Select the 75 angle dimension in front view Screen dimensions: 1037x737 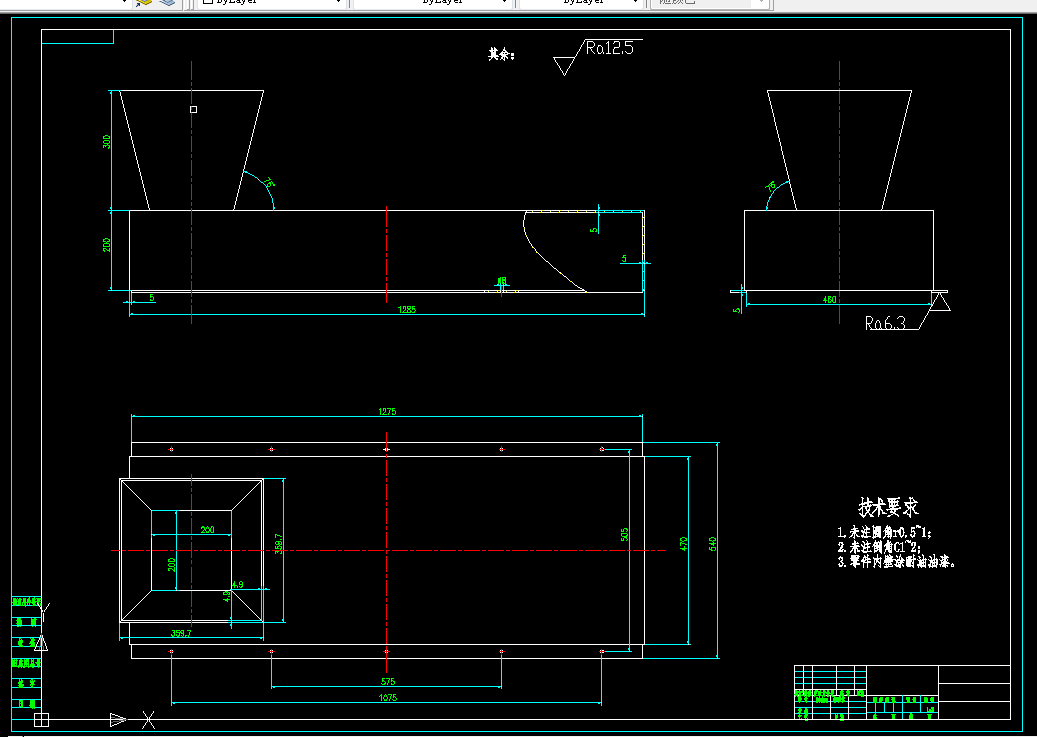[x=269, y=183]
